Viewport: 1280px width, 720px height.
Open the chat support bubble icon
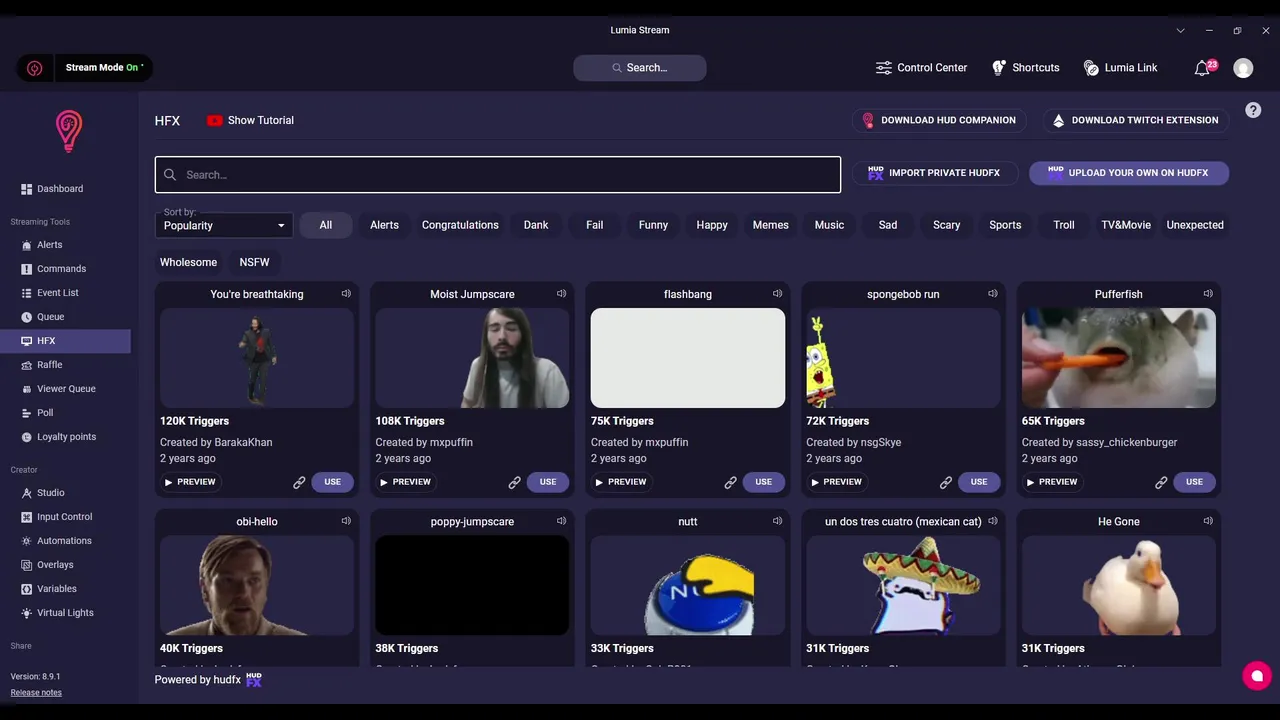1257,676
